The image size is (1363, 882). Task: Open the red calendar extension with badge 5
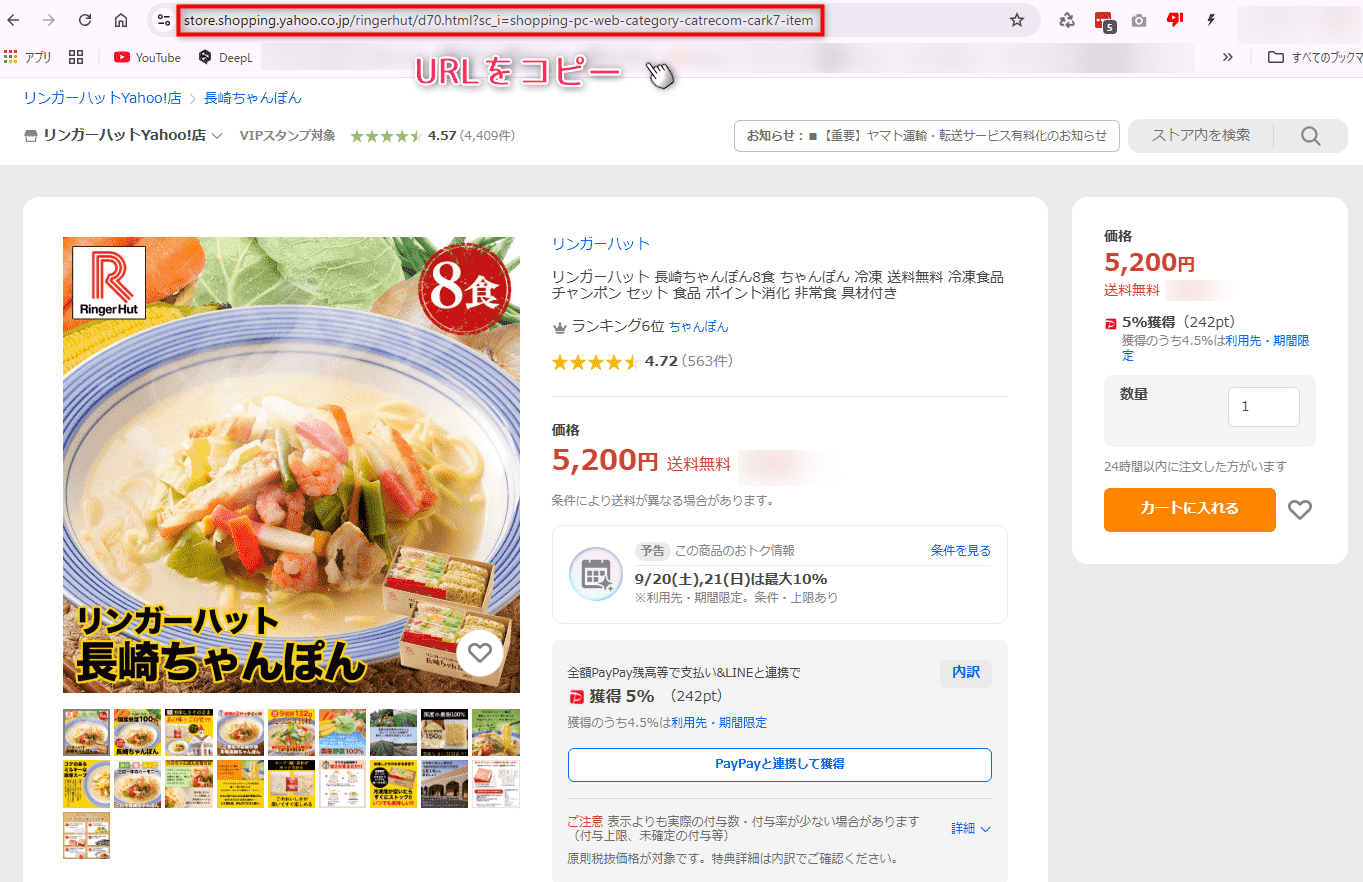coord(1104,21)
